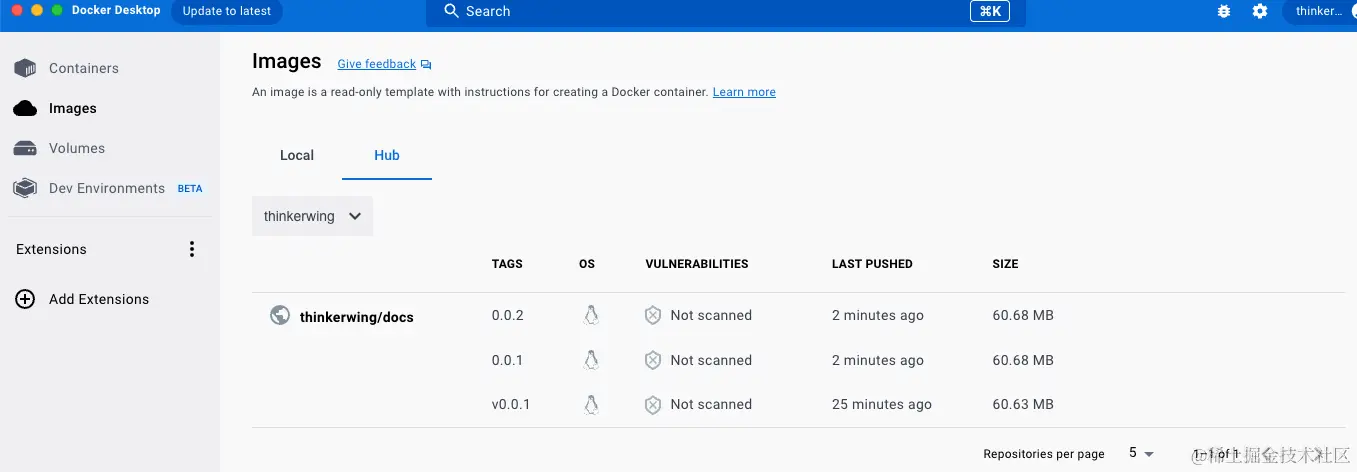1357x472 pixels.
Task: Click the Linux penguin icon for tag 0.0.2
Action: (591, 316)
